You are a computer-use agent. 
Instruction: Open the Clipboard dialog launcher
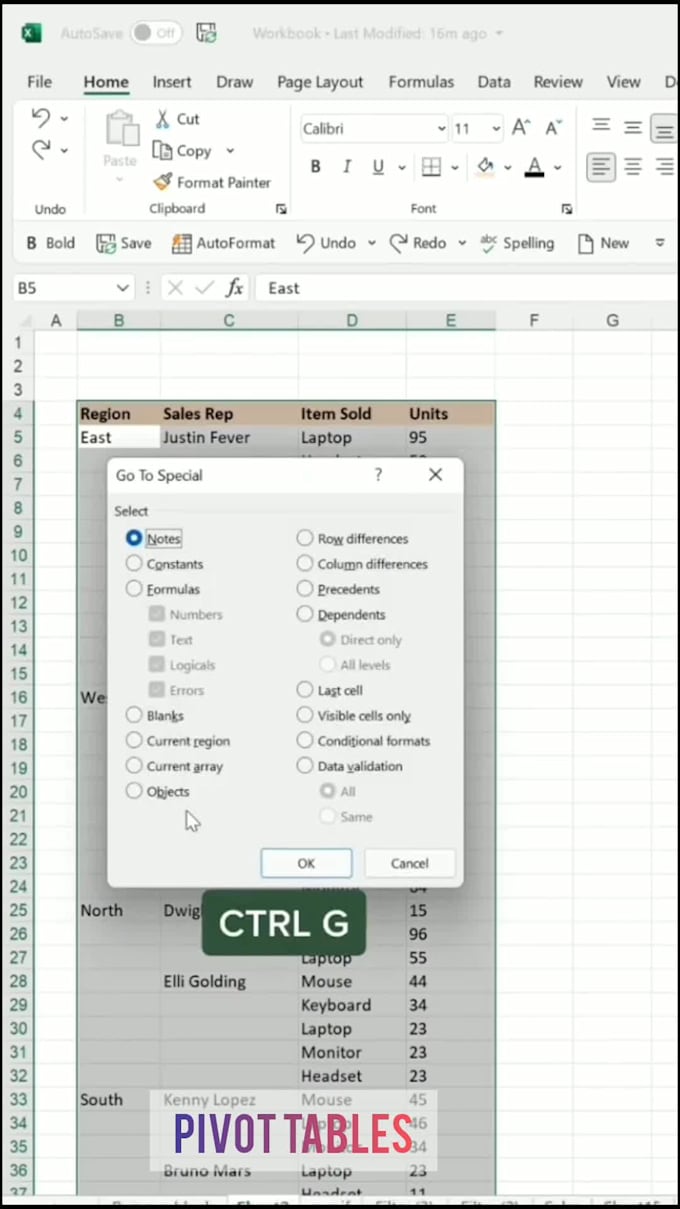(x=281, y=209)
